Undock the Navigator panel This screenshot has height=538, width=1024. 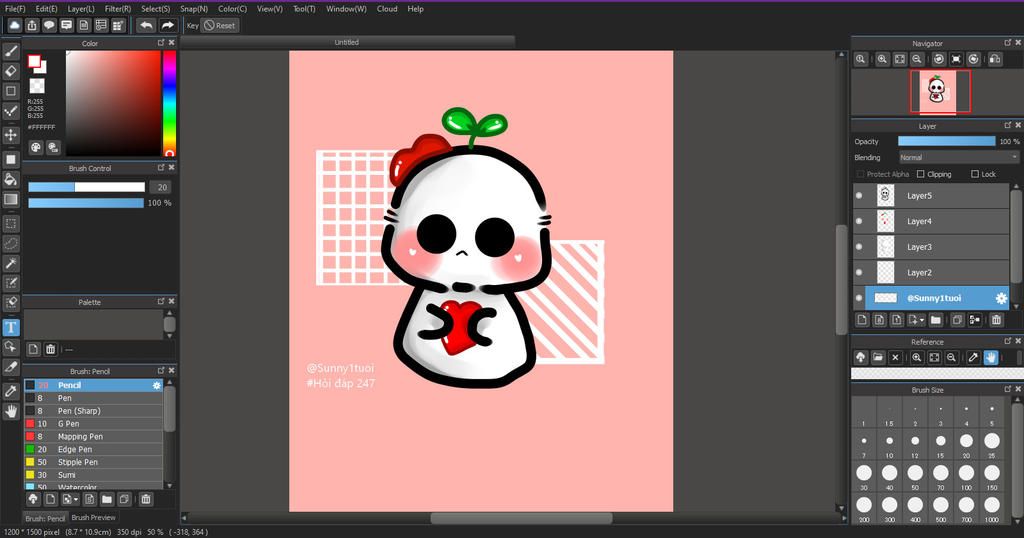click(1007, 42)
